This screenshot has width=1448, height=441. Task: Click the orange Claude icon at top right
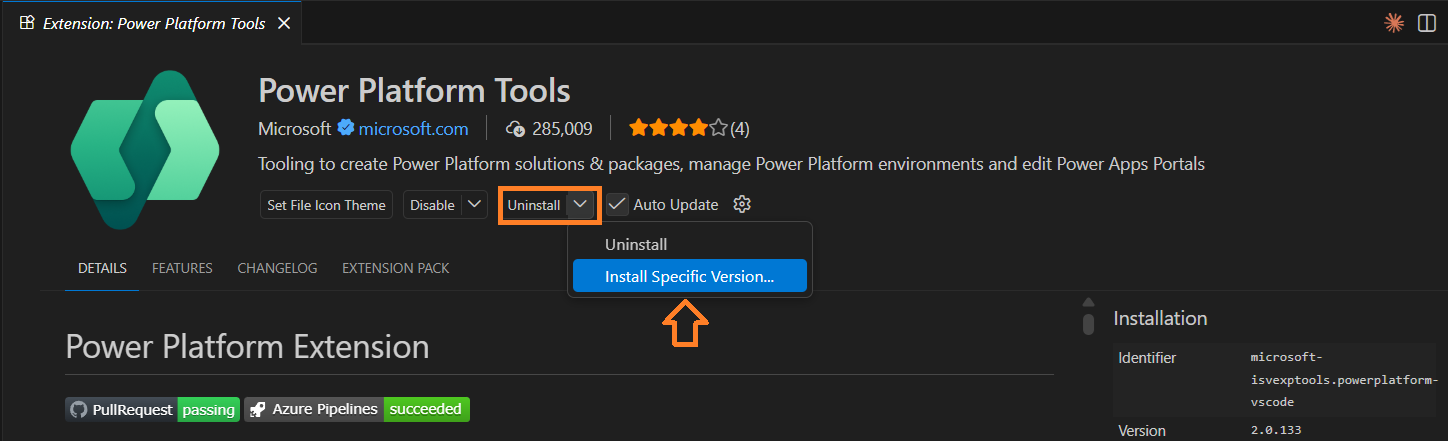(1393, 23)
